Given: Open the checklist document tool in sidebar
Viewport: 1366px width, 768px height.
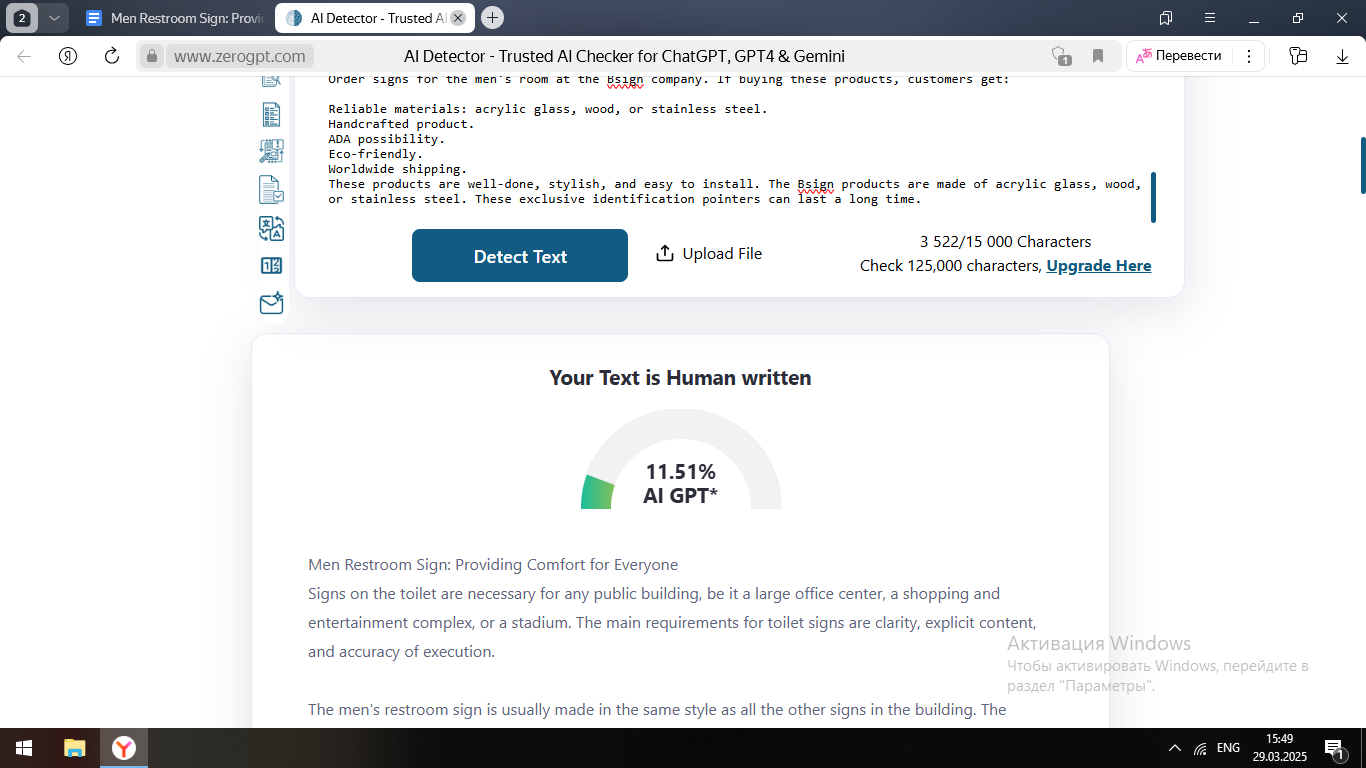Looking at the screenshot, I should coord(271,115).
